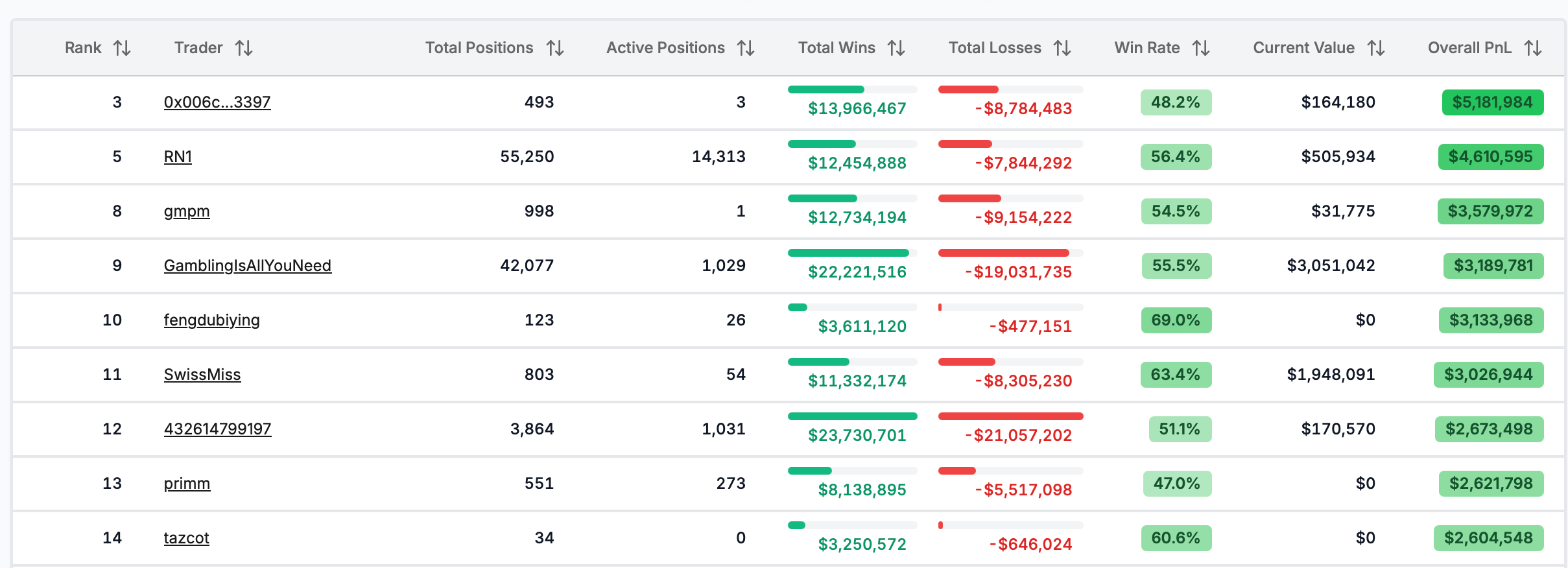This screenshot has width=1568, height=568.
Task: Click the 69.0% win rate badge
Action: 1176,320
